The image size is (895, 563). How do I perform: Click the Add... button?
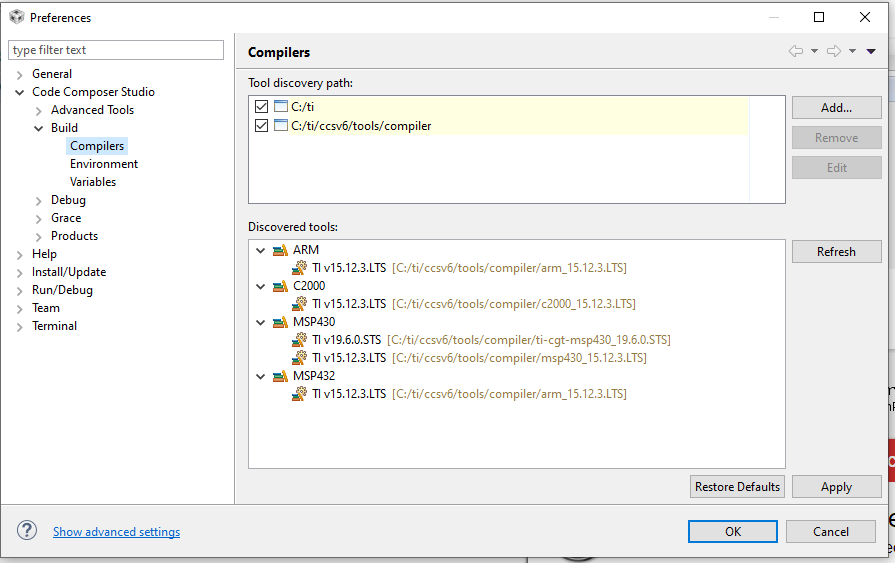click(x=836, y=107)
